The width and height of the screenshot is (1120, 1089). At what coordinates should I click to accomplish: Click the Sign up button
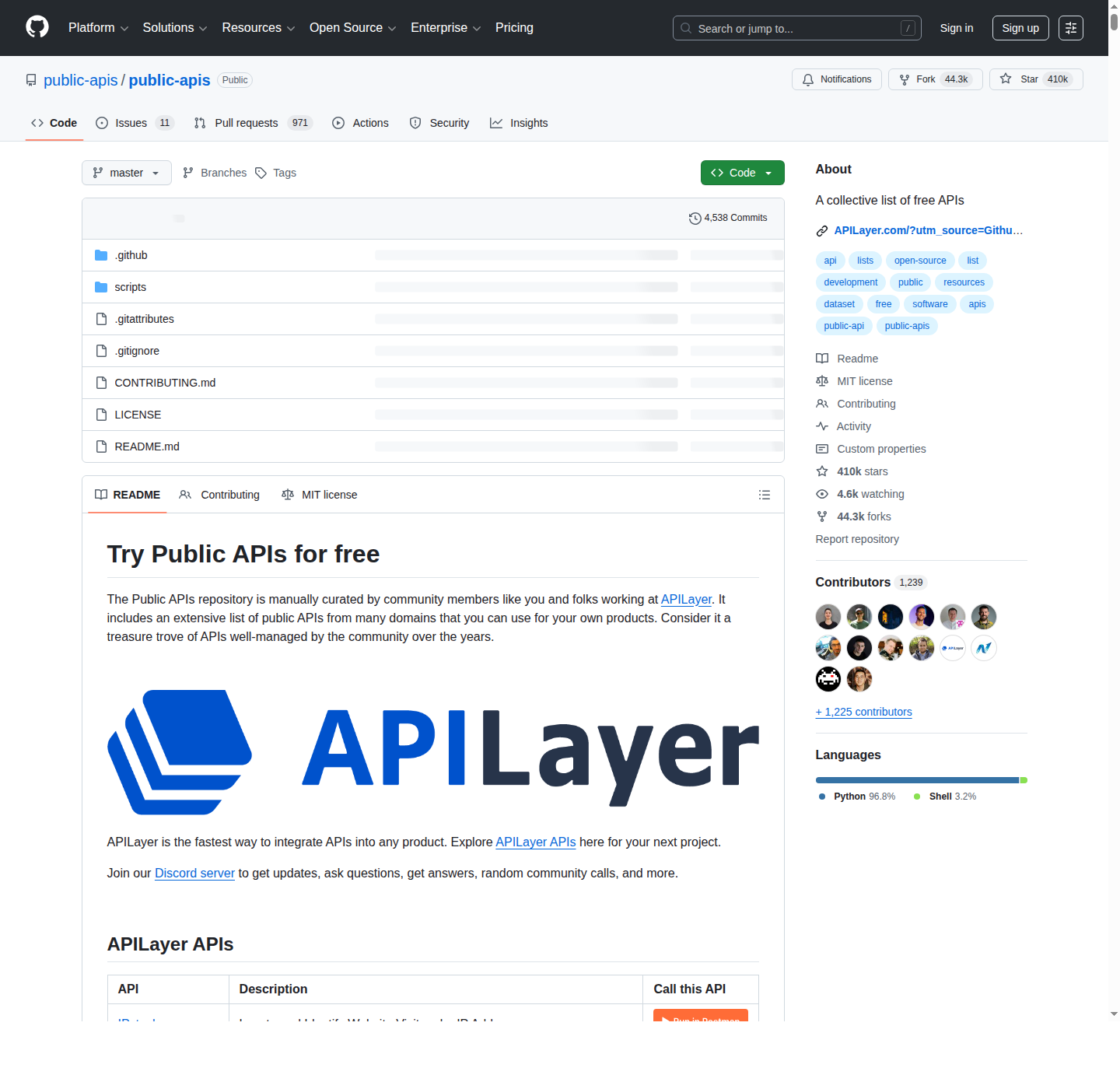coord(1020,28)
